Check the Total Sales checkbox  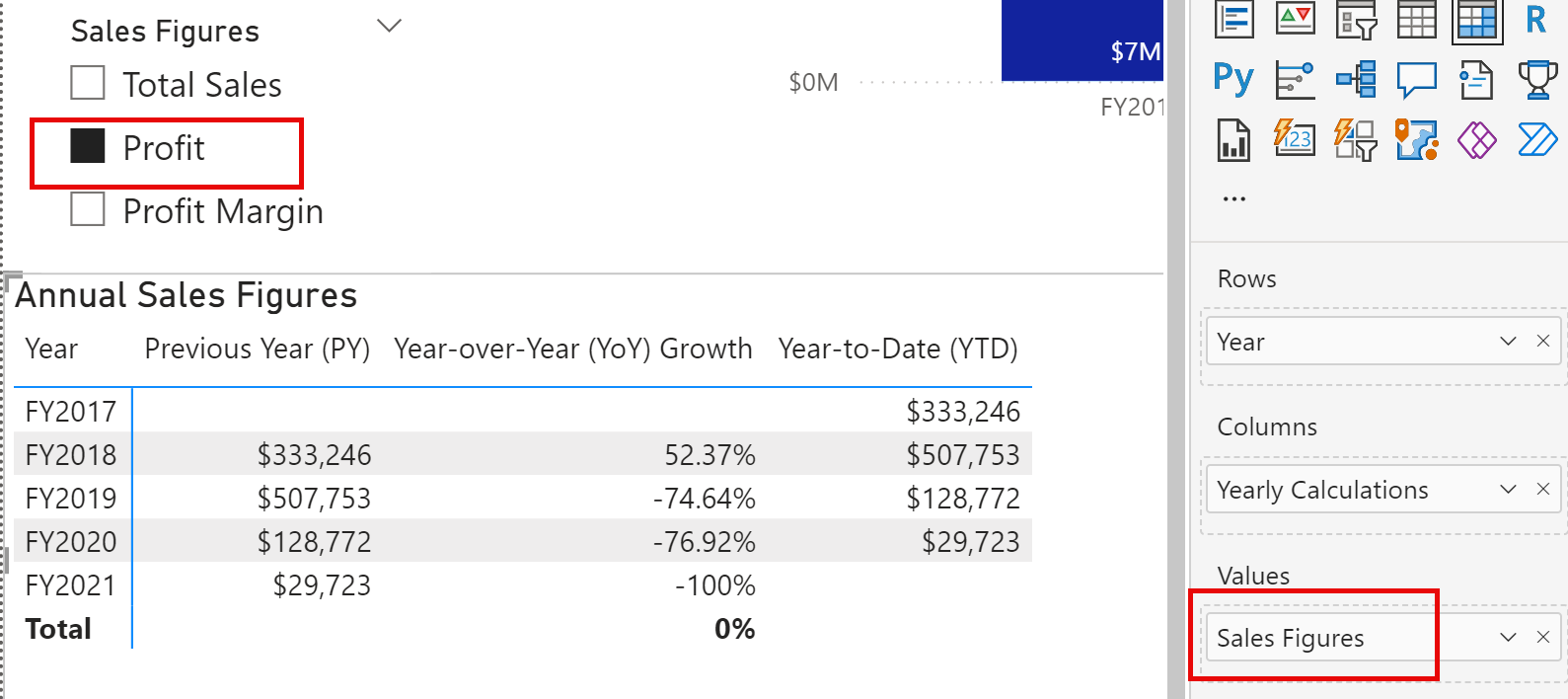click(88, 83)
